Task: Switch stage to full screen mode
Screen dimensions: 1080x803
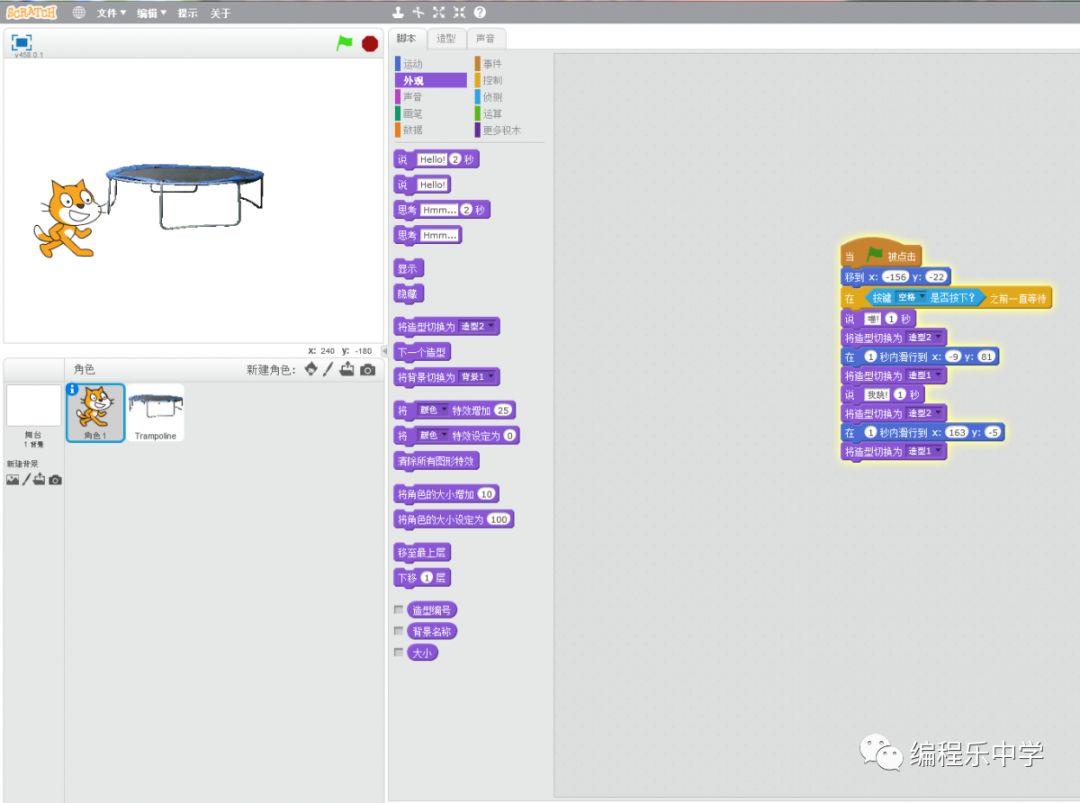Action: point(21,42)
